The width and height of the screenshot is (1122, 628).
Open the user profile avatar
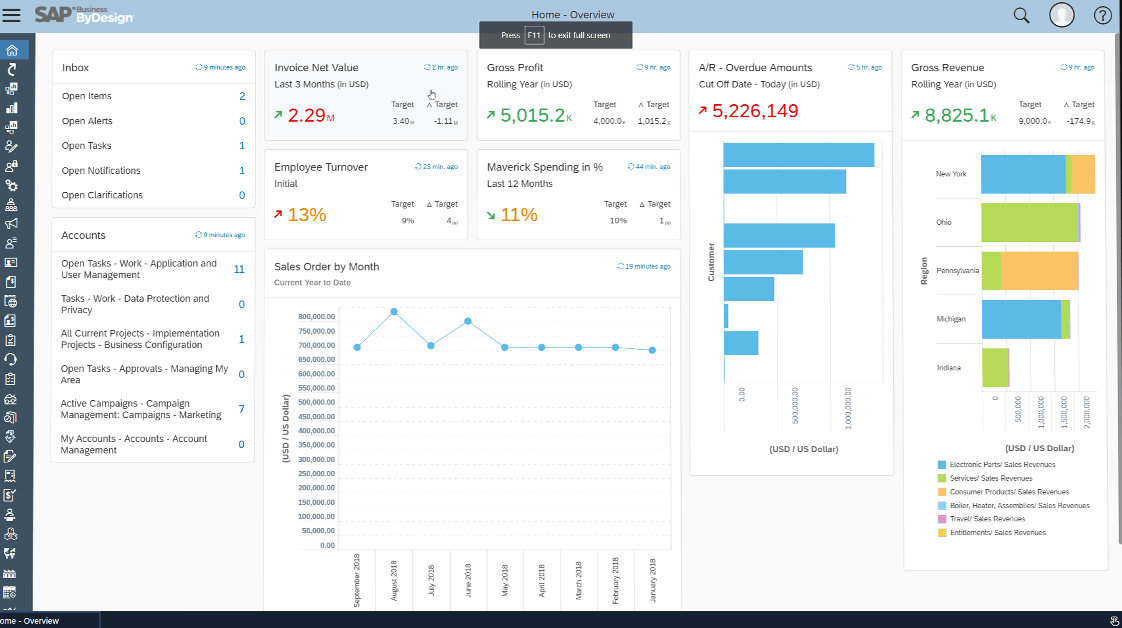[1062, 15]
